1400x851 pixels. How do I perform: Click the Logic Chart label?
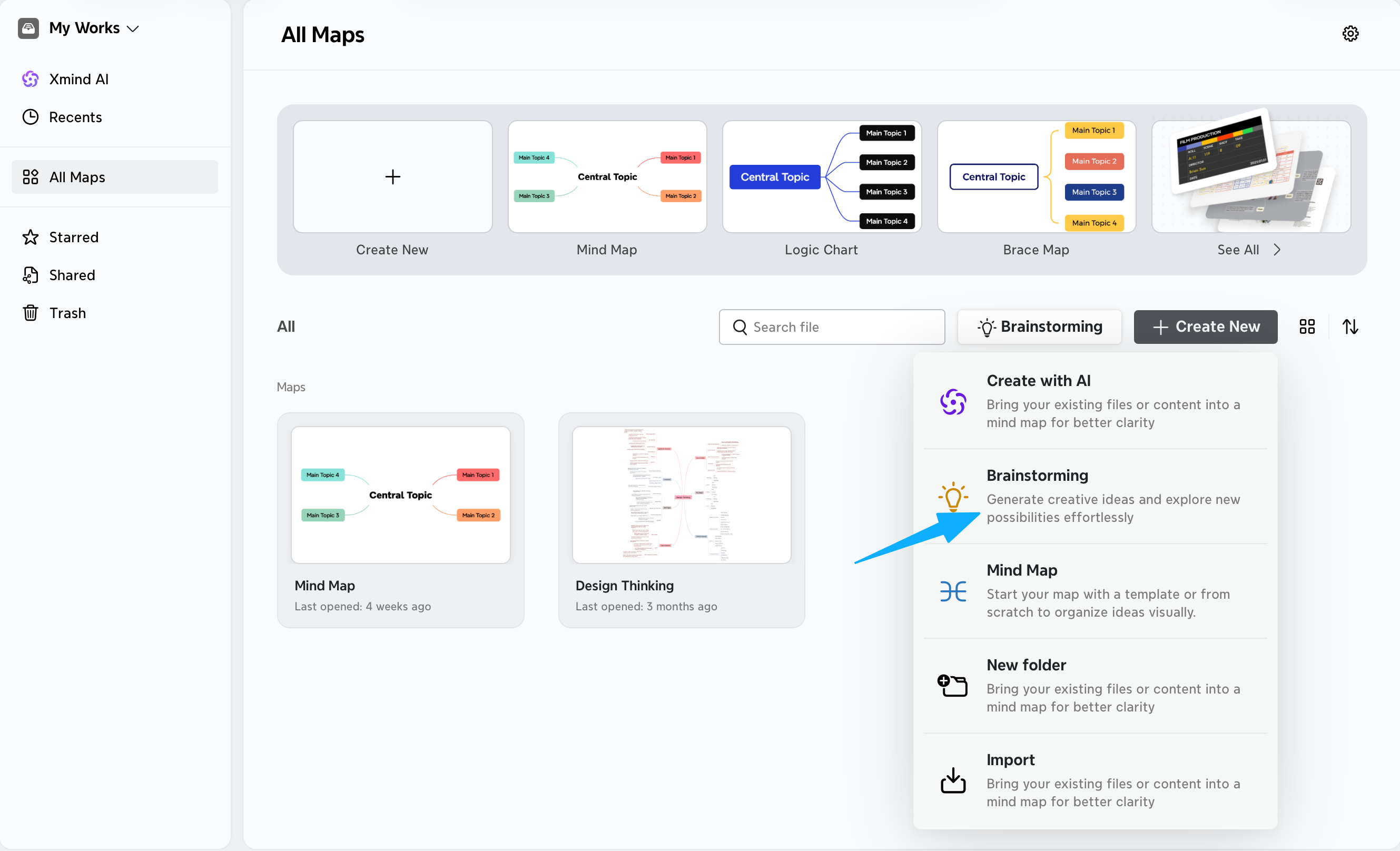(821, 250)
